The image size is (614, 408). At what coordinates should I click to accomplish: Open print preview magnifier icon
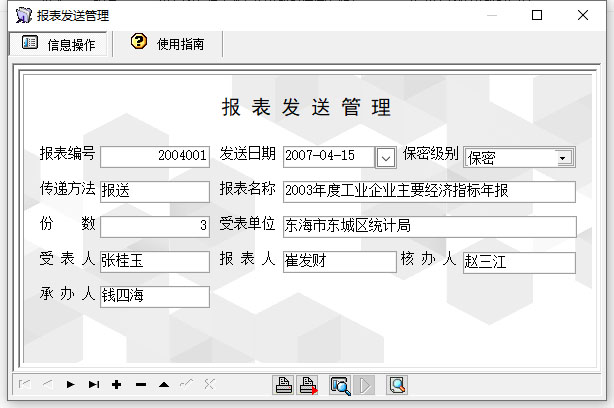[340, 385]
